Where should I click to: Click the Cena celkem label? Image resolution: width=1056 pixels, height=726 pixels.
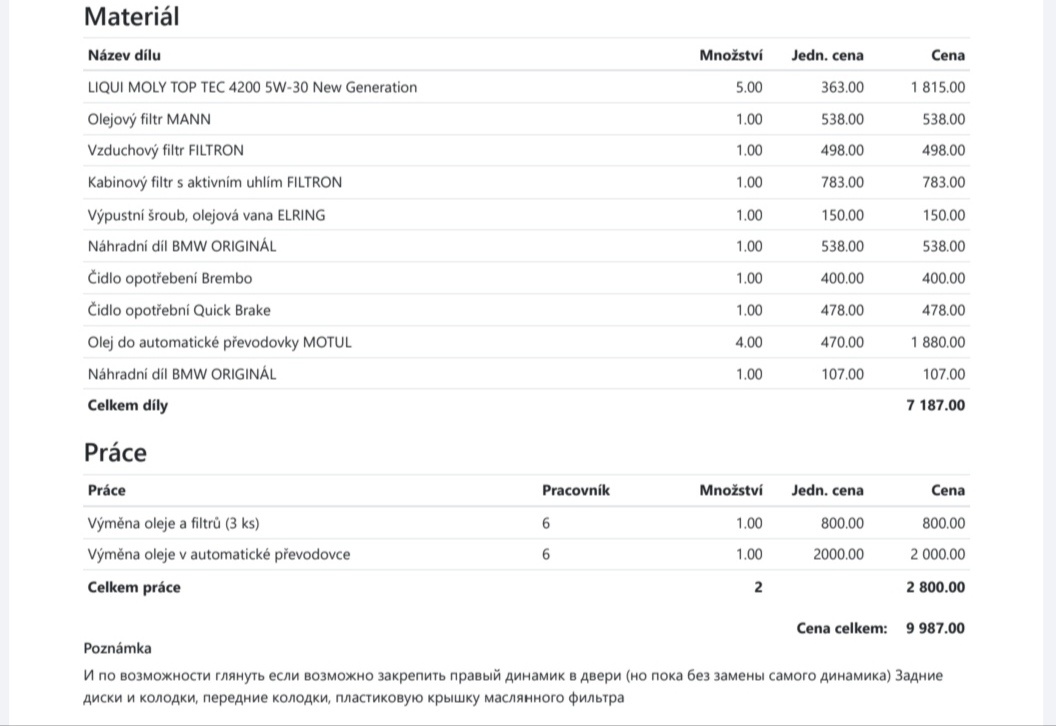click(x=842, y=628)
